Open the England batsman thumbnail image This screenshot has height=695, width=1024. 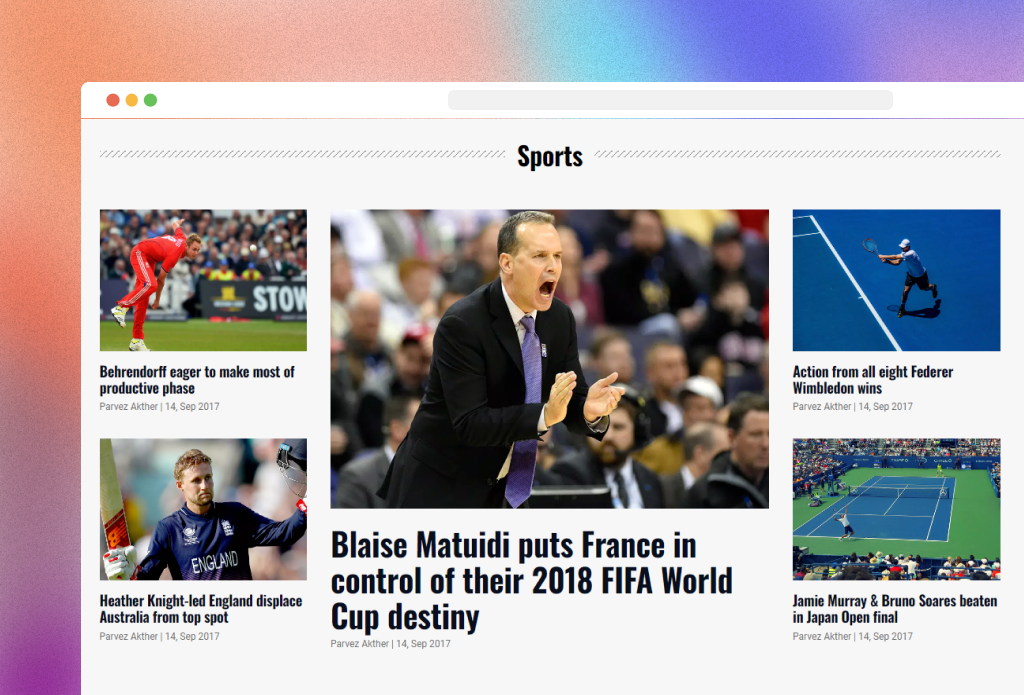pyautogui.click(x=203, y=509)
